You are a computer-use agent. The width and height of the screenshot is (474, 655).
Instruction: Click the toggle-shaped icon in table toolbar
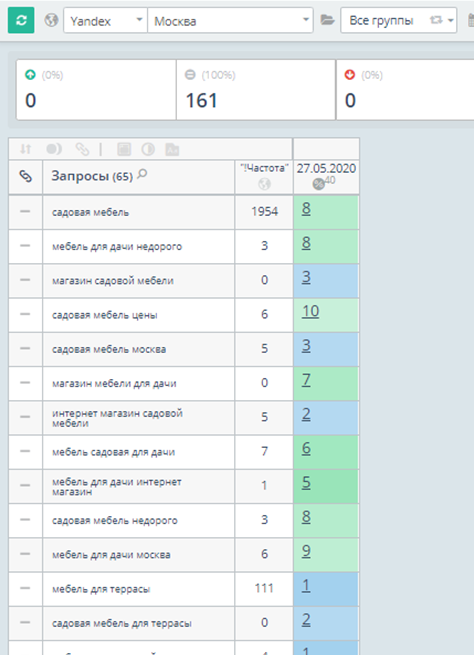coord(54,149)
